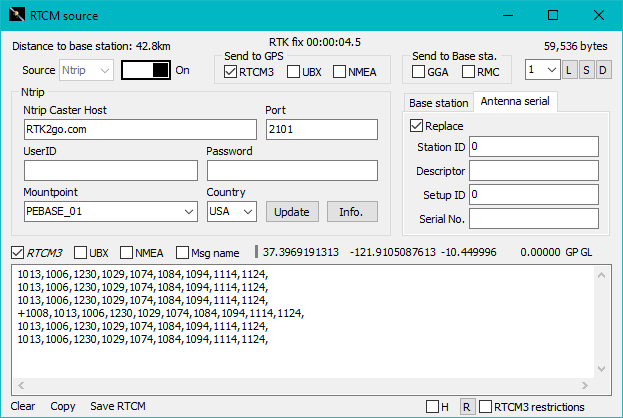
Task: Open the numbered preset dropdown showing 1
Action: (x=542, y=70)
